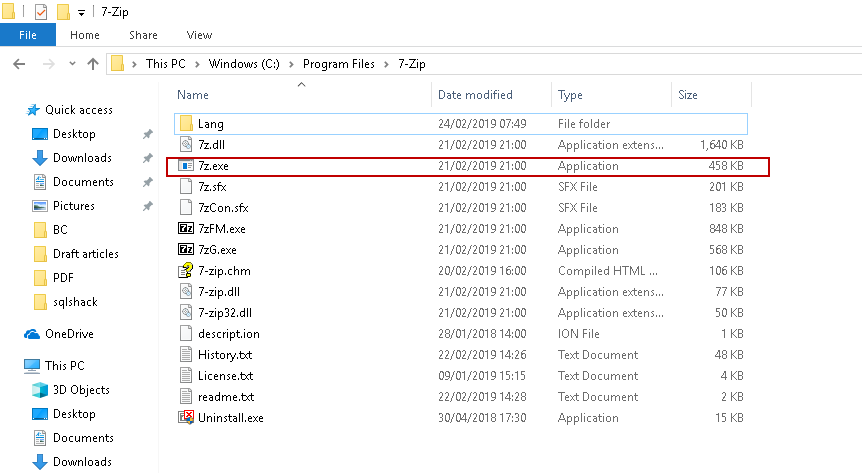Click the Properties icon in title bar

tap(41, 12)
